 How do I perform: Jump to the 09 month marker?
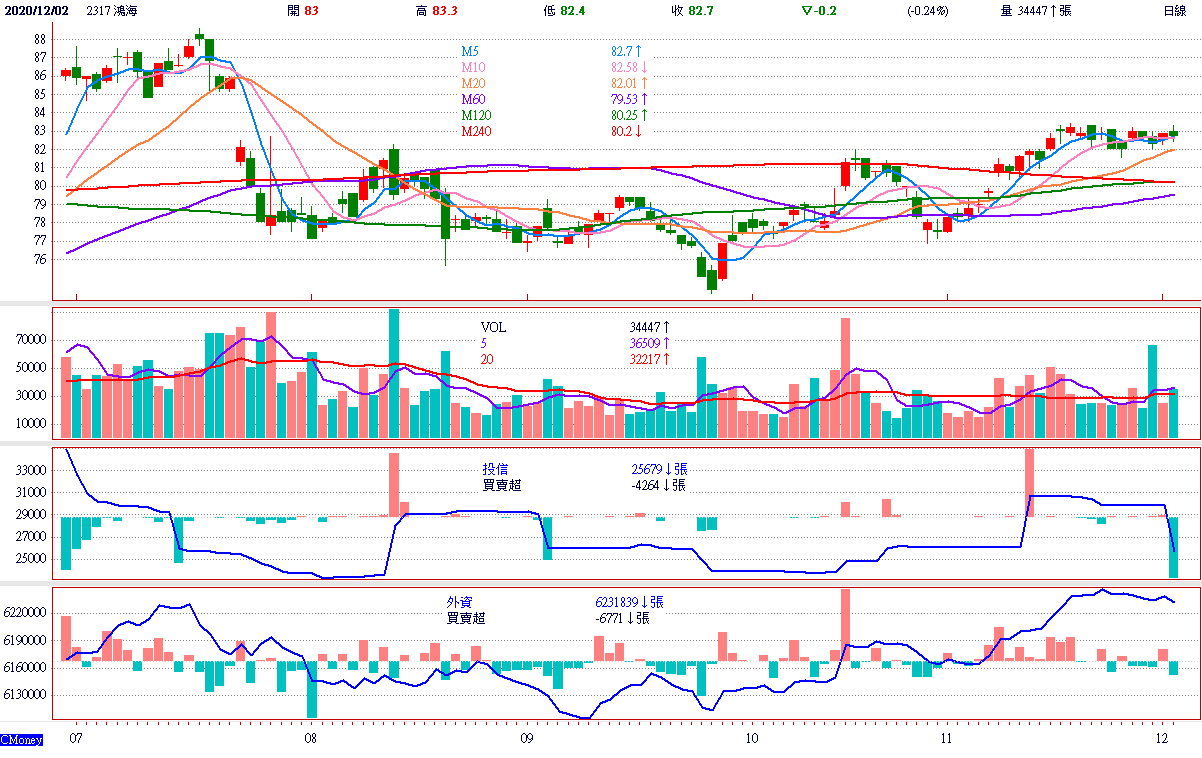point(527,739)
